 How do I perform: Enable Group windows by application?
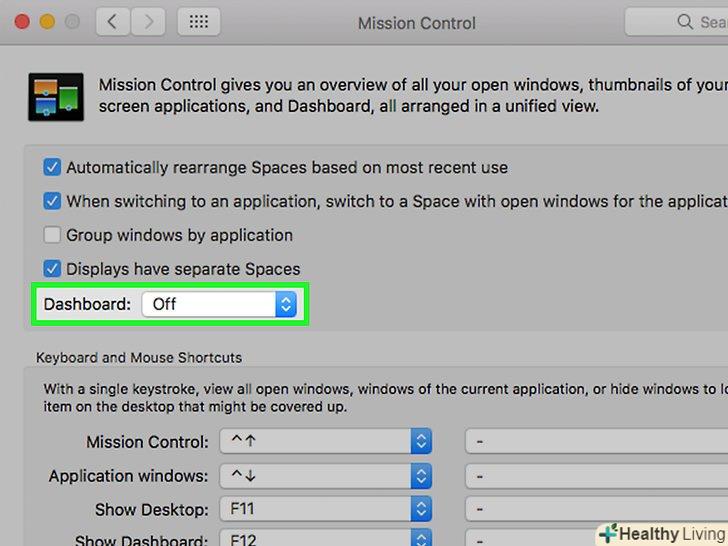coord(52,235)
